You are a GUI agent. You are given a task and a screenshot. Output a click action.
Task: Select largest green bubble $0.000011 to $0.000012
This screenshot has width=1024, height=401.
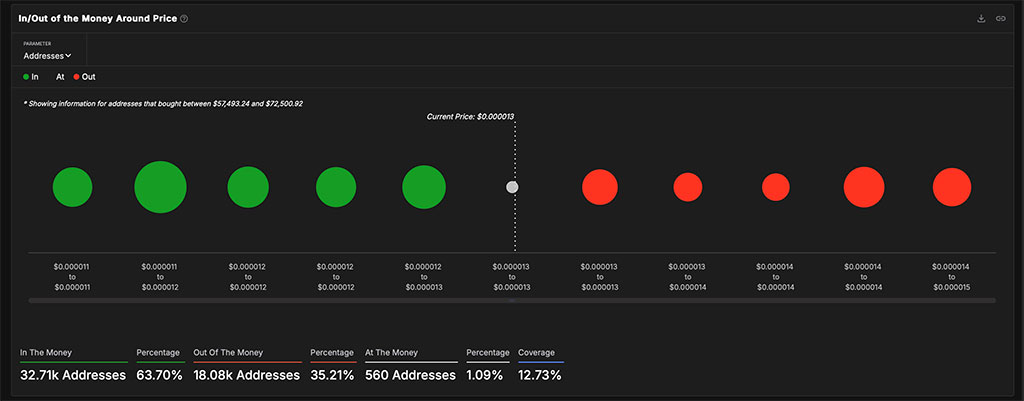[160, 187]
